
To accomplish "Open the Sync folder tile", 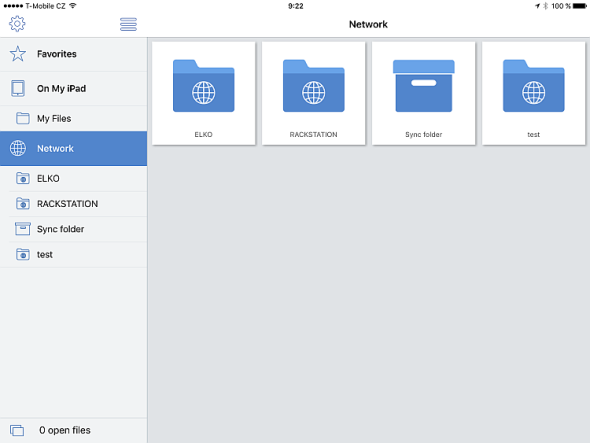I will pyautogui.click(x=424, y=93).
